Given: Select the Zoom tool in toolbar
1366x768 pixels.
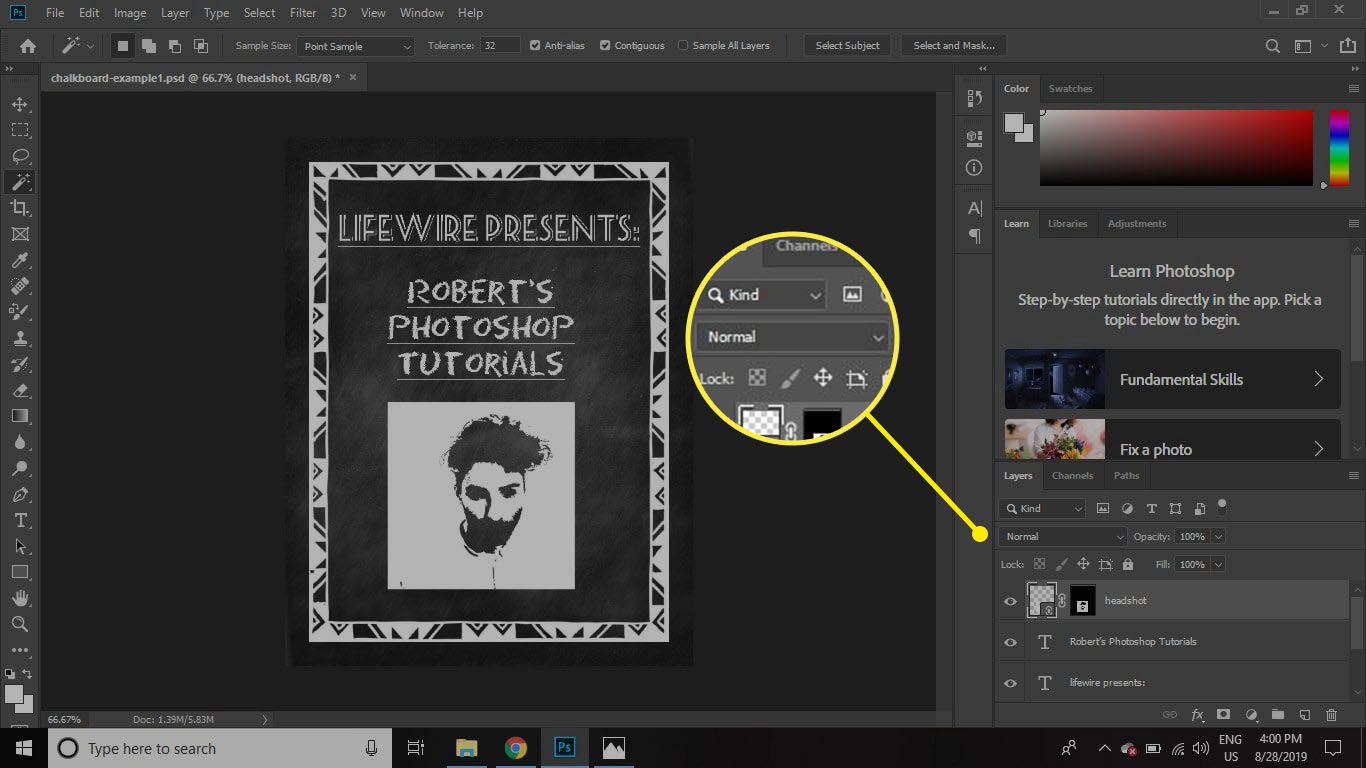Looking at the screenshot, I should [19, 624].
